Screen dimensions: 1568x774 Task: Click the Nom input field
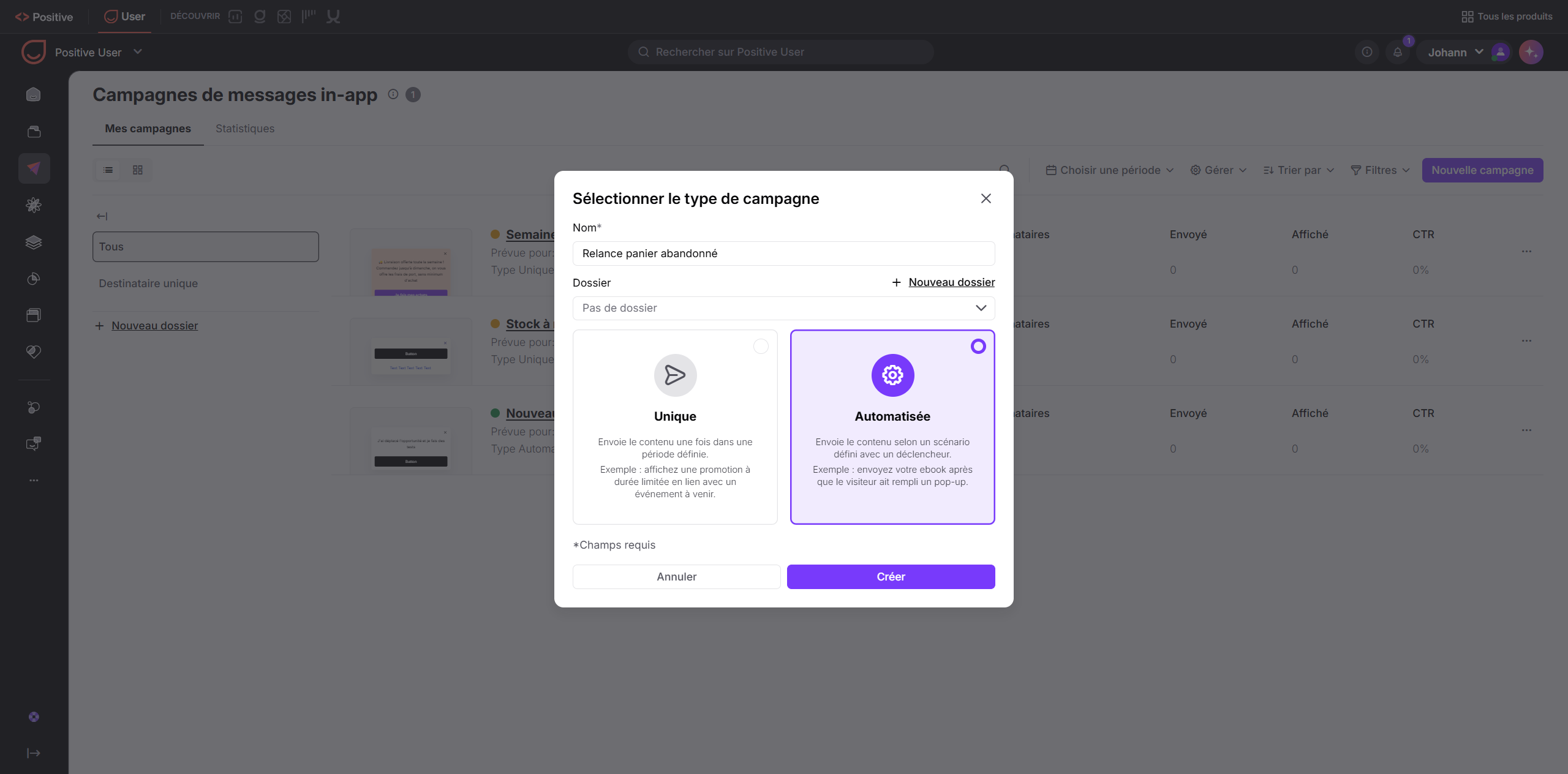(783, 254)
